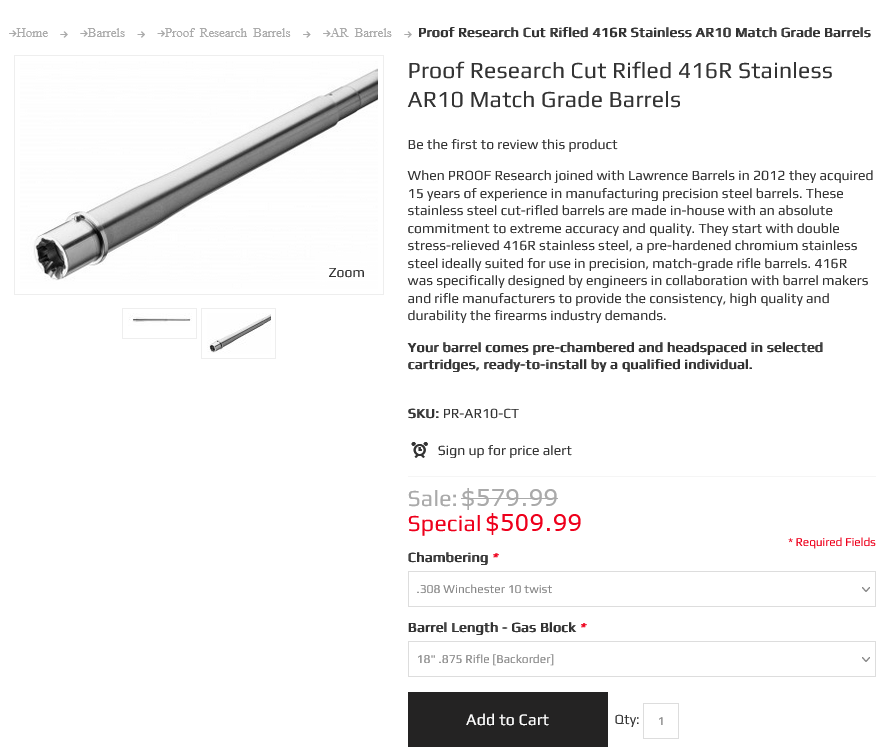Go to Home breadcrumb link

[32, 33]
